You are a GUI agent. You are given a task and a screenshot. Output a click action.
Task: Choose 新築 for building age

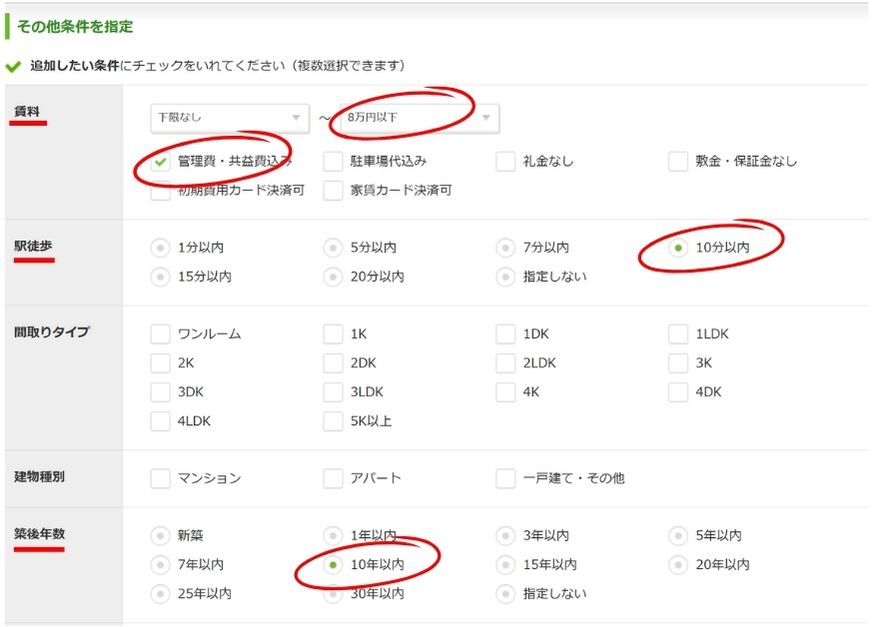(160, 536)
